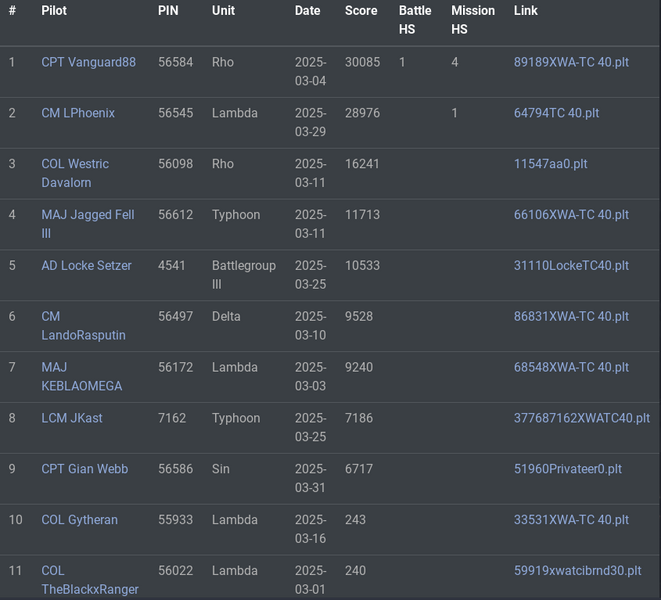Download 51960Privateer0.plt file
The height and width of the screenshot is (600, 661).
click(x=567, y=469)
